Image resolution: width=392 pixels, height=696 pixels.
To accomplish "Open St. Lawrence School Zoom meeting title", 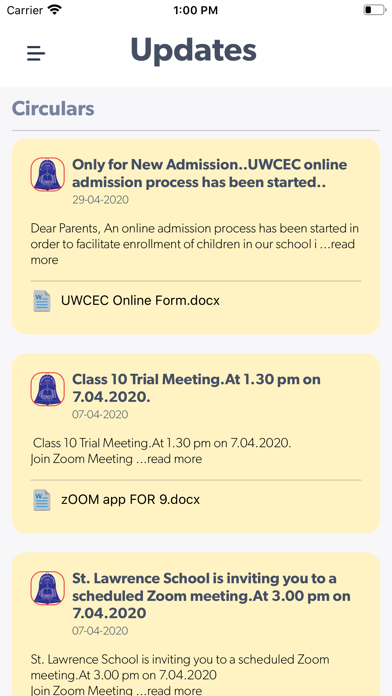I will point(211,596).
